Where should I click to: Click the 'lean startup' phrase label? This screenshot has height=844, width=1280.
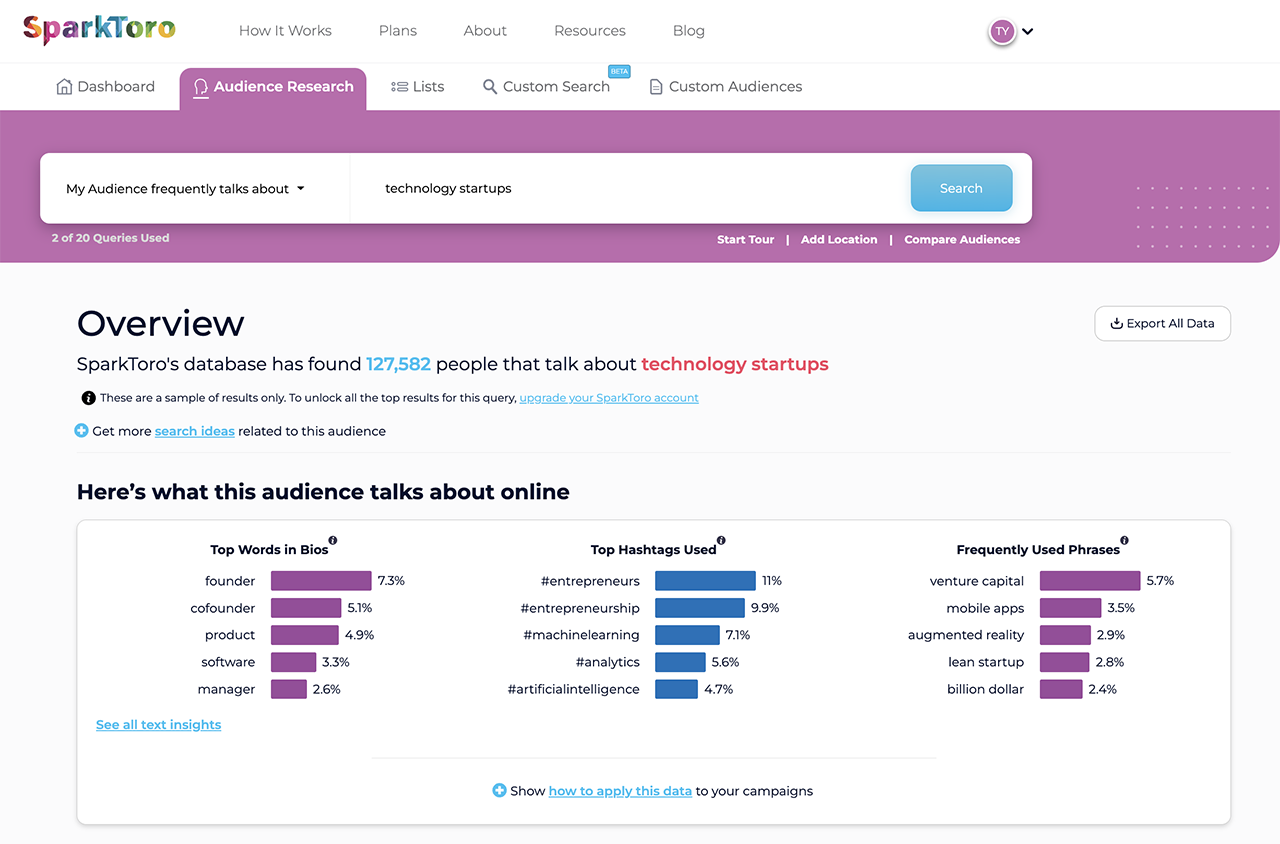[986, 662]
